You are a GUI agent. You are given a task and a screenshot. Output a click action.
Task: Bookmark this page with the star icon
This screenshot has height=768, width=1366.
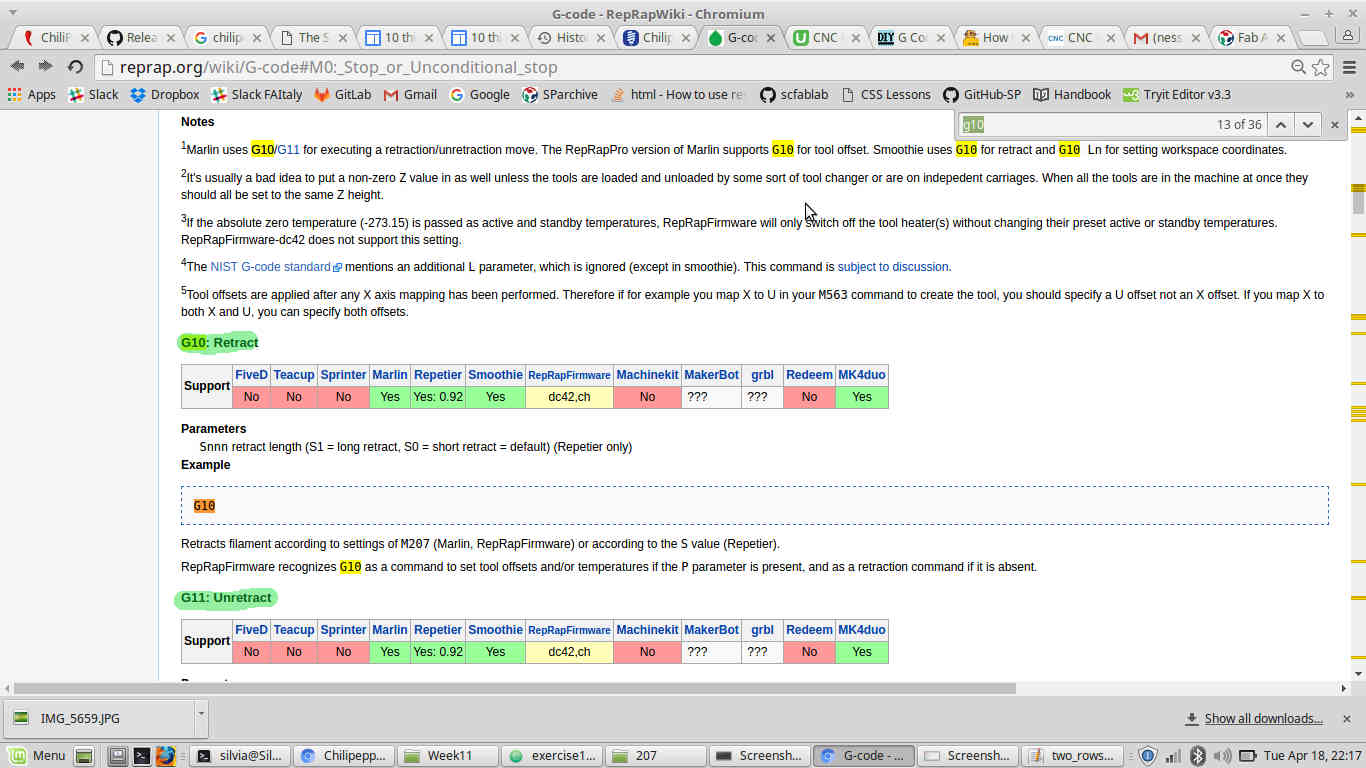coord(1321,67)
